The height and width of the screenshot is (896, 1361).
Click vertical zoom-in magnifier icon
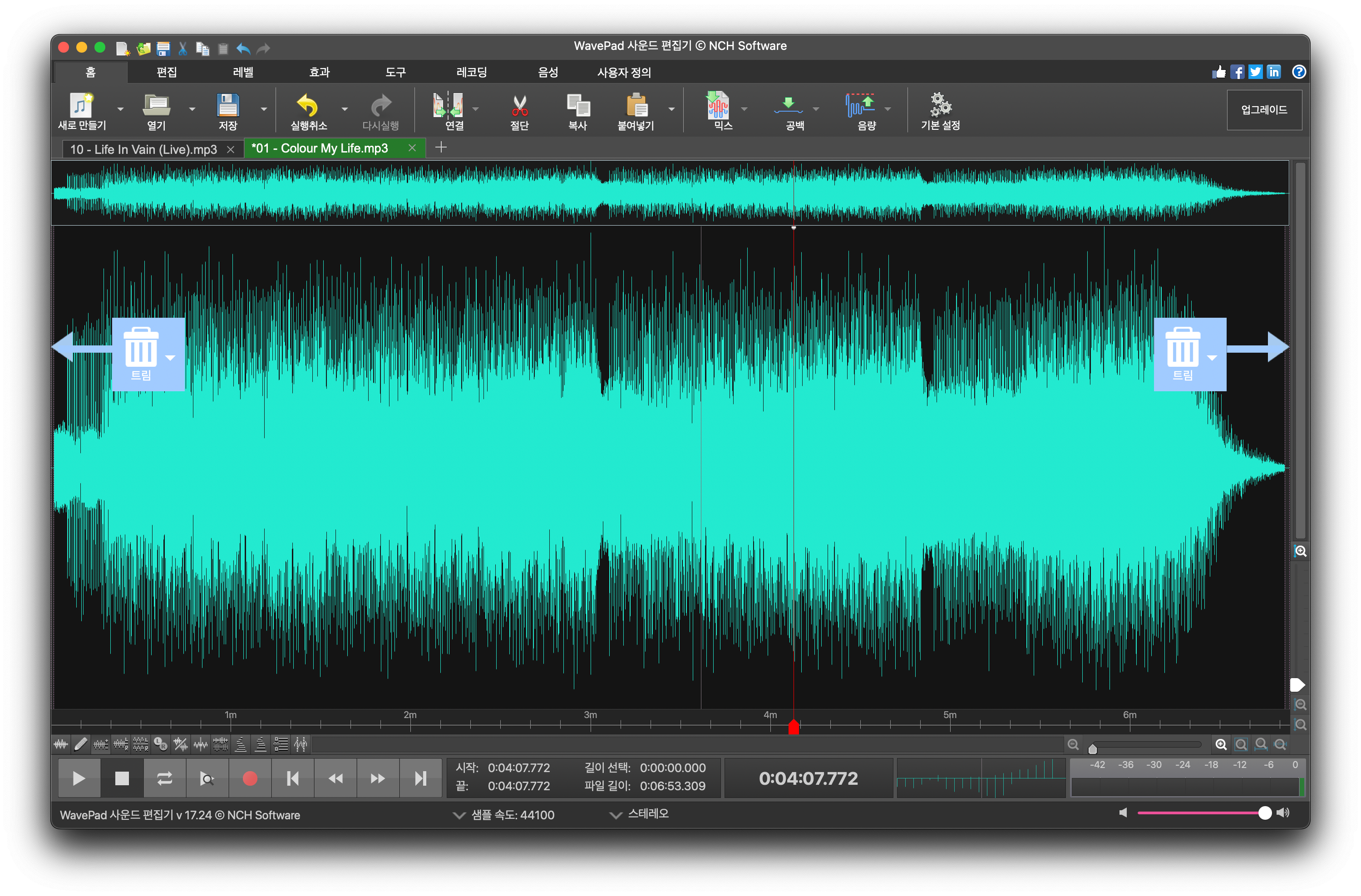(1300, 551)
